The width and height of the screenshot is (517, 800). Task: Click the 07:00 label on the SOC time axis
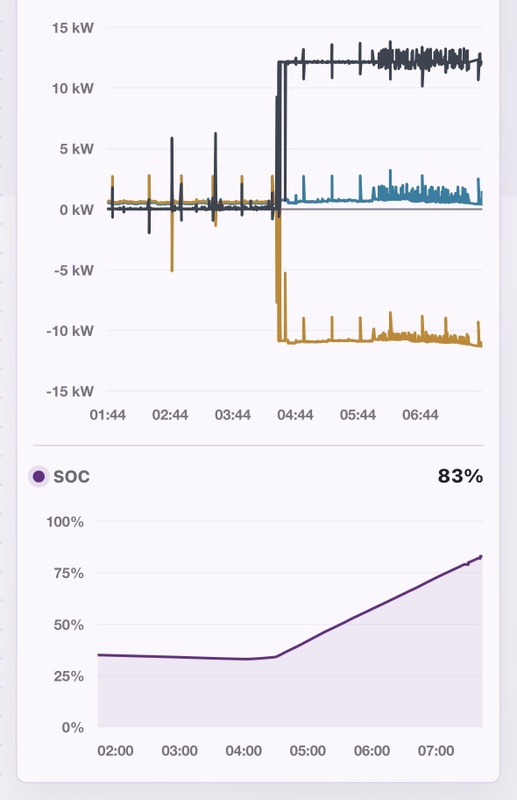point(436,751)
